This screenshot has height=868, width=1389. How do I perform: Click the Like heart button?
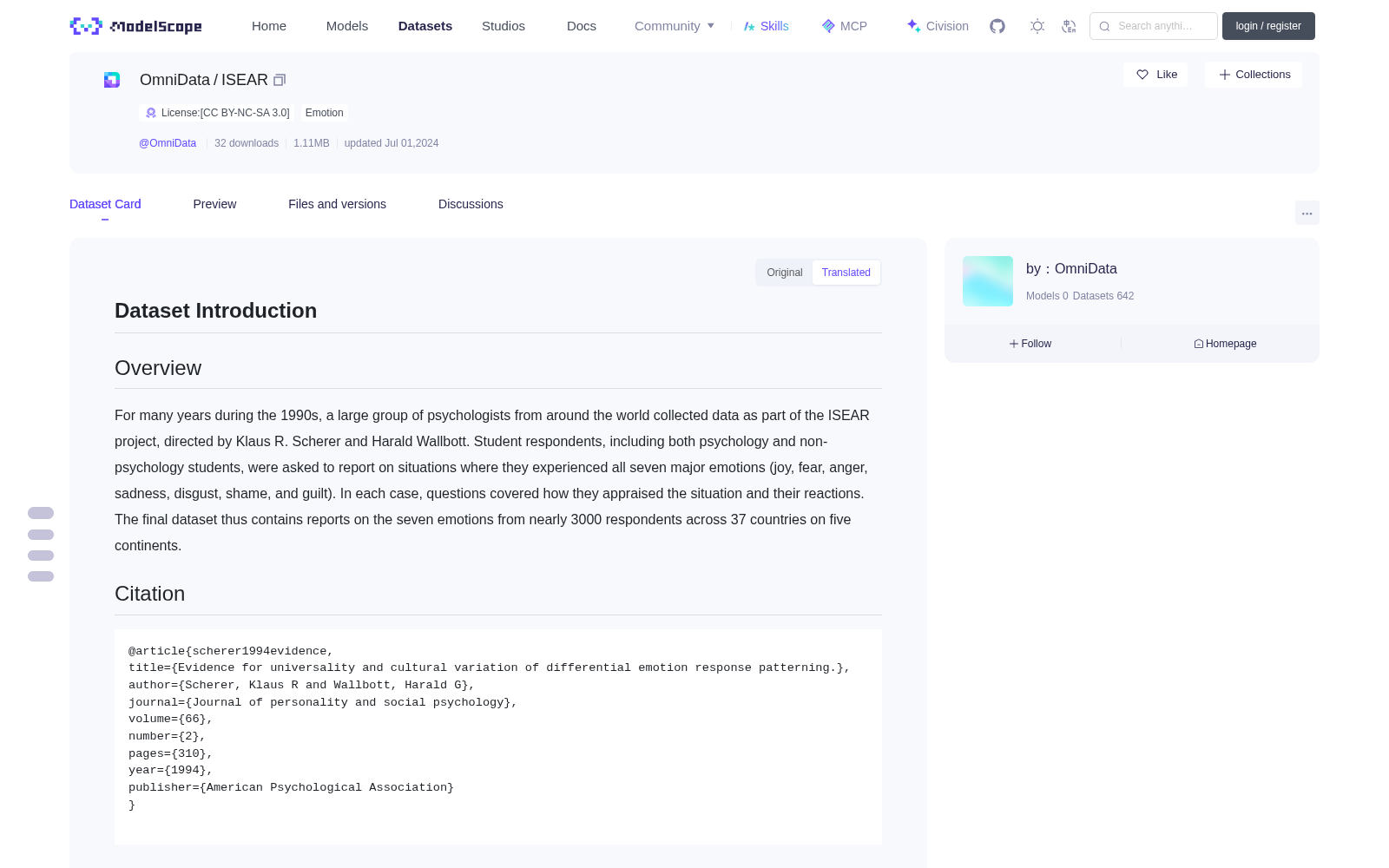(x=1155, y=75)
